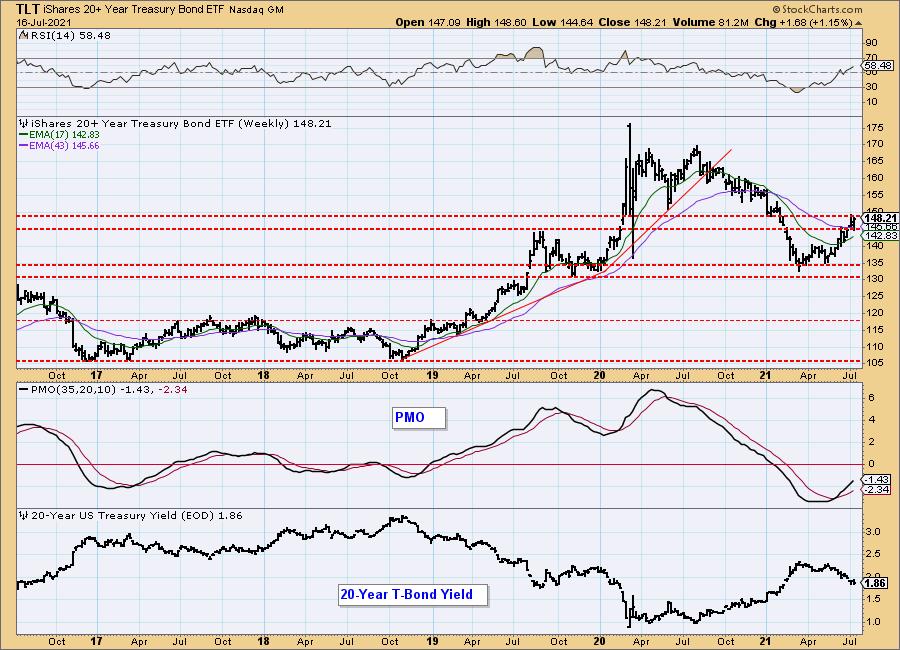900x650 pixels.
Task: Click the iShares ETF (Weekly) 148.21 legend text
Action: (181, 123)
